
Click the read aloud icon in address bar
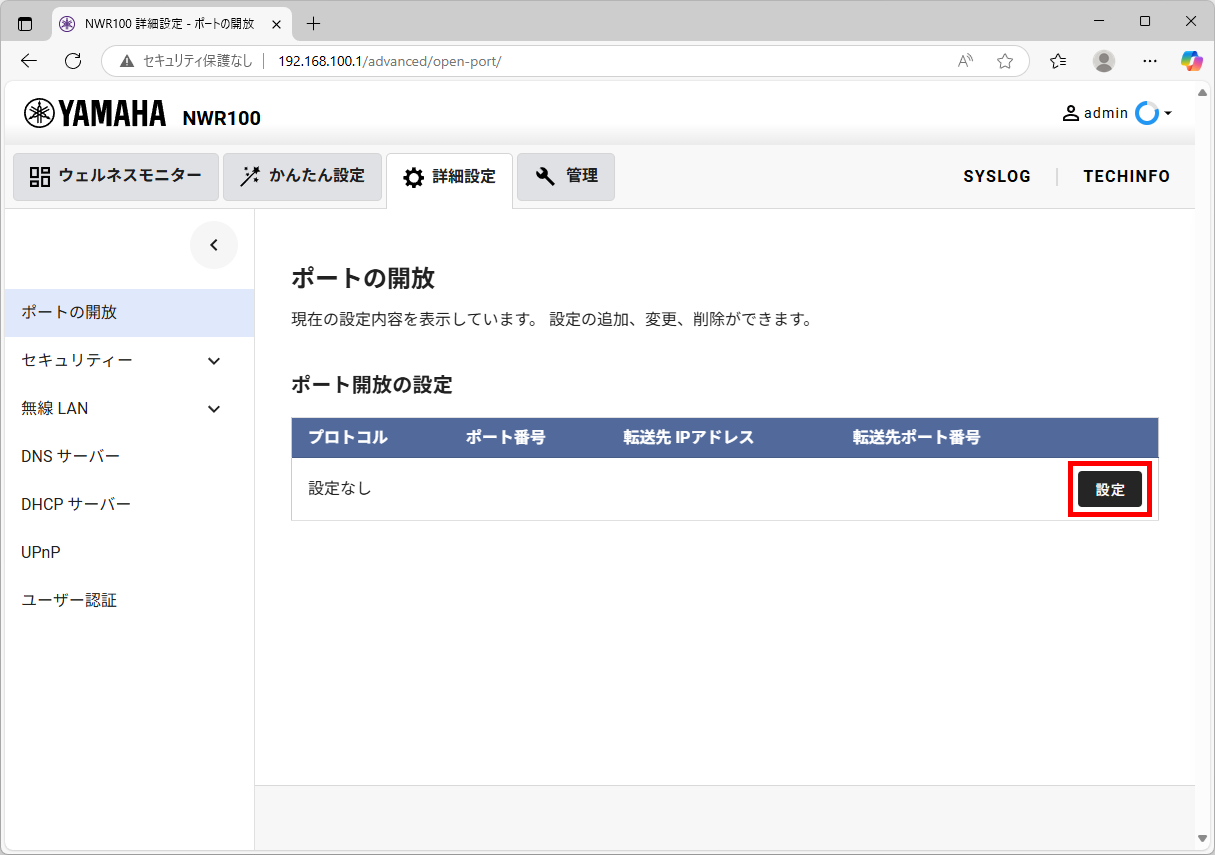pyautogui.click(x=965, y=61)
